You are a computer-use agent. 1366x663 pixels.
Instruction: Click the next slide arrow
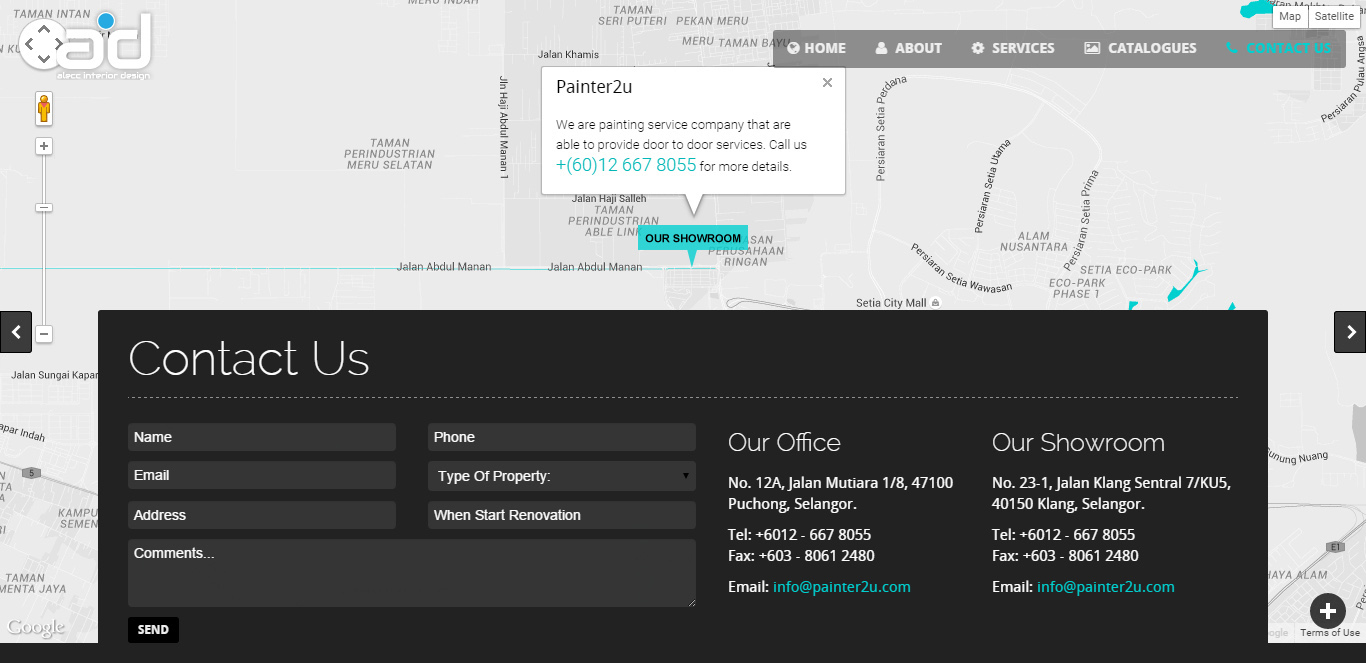click(x=1350, y=332)
